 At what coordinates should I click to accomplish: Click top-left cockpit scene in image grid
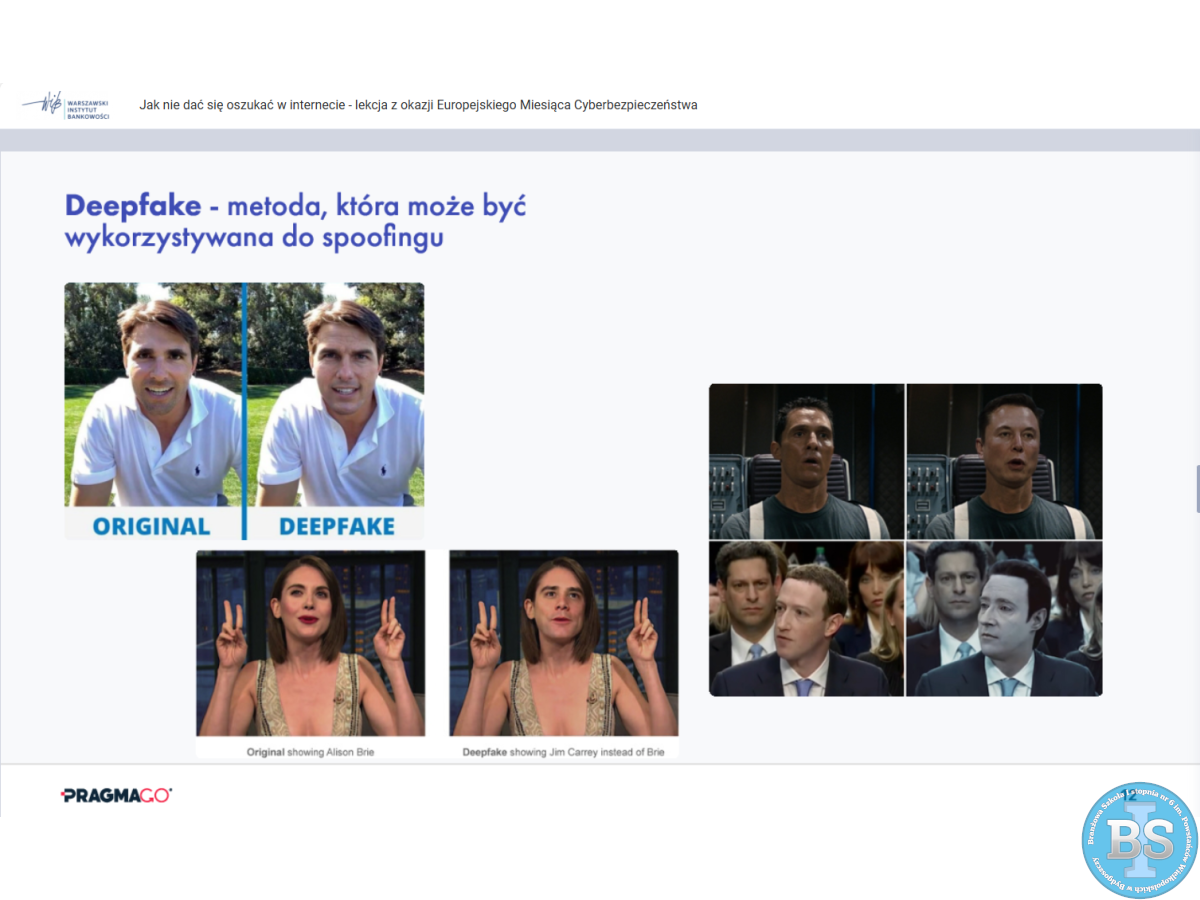tap(806, 461)
